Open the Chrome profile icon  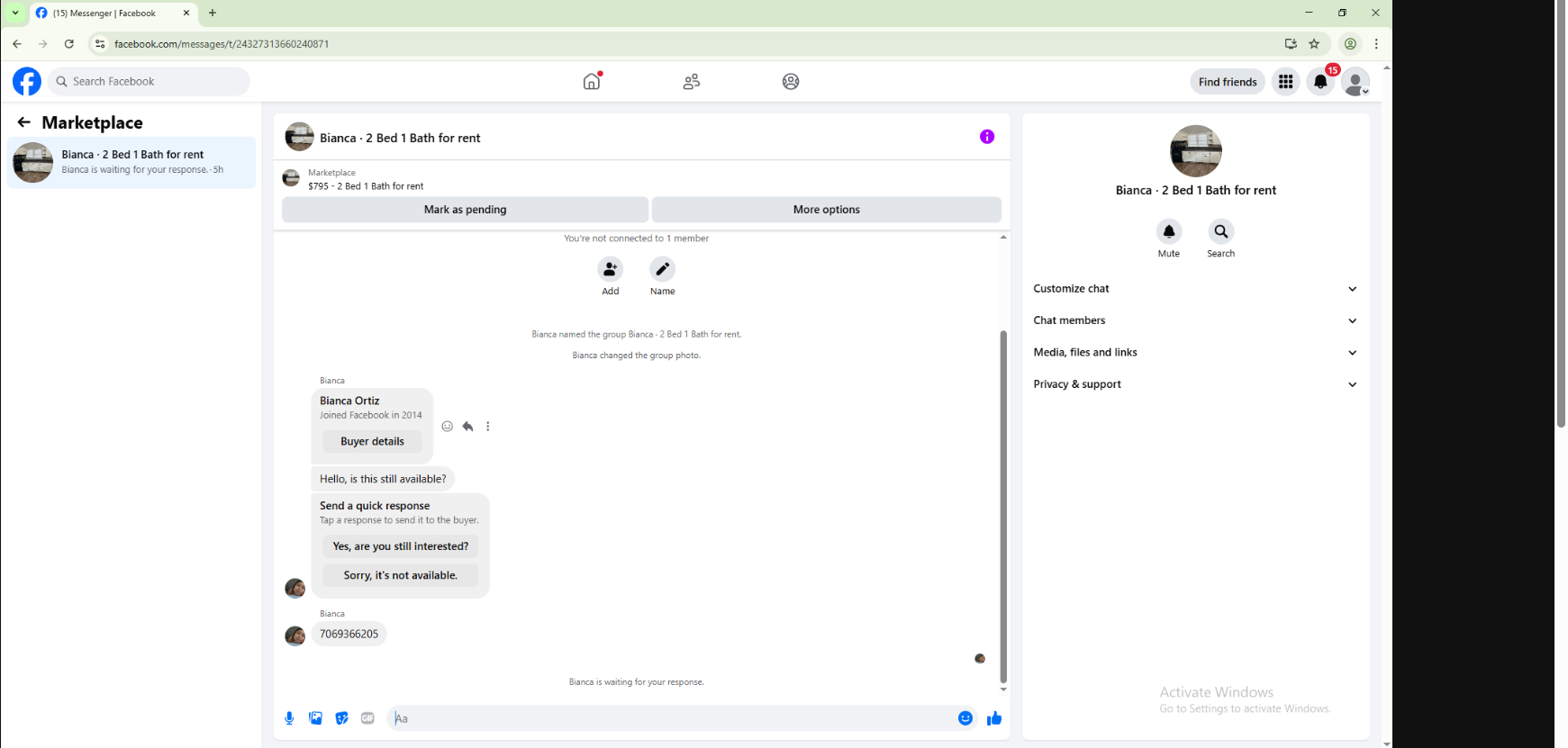tap(1350, 43)
